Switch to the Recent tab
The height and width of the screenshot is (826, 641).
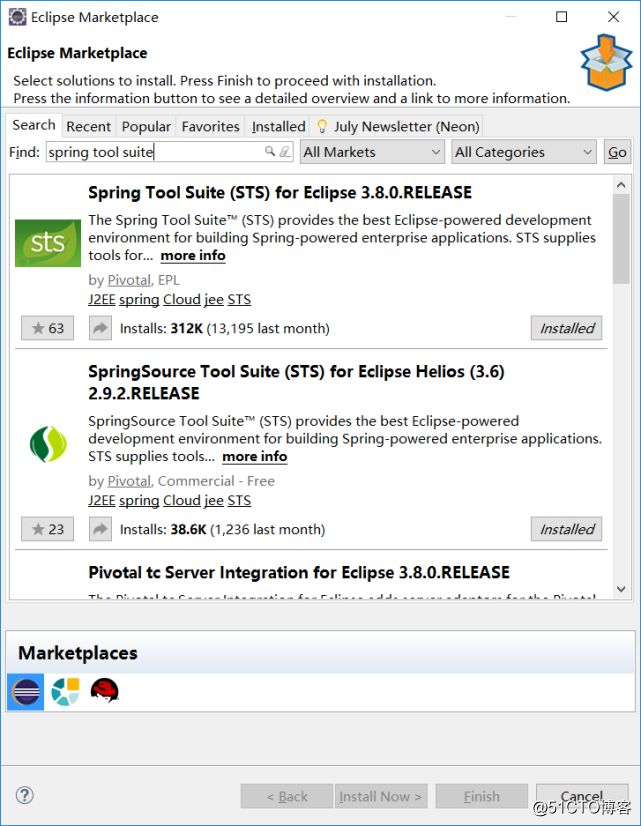point(88,126)
